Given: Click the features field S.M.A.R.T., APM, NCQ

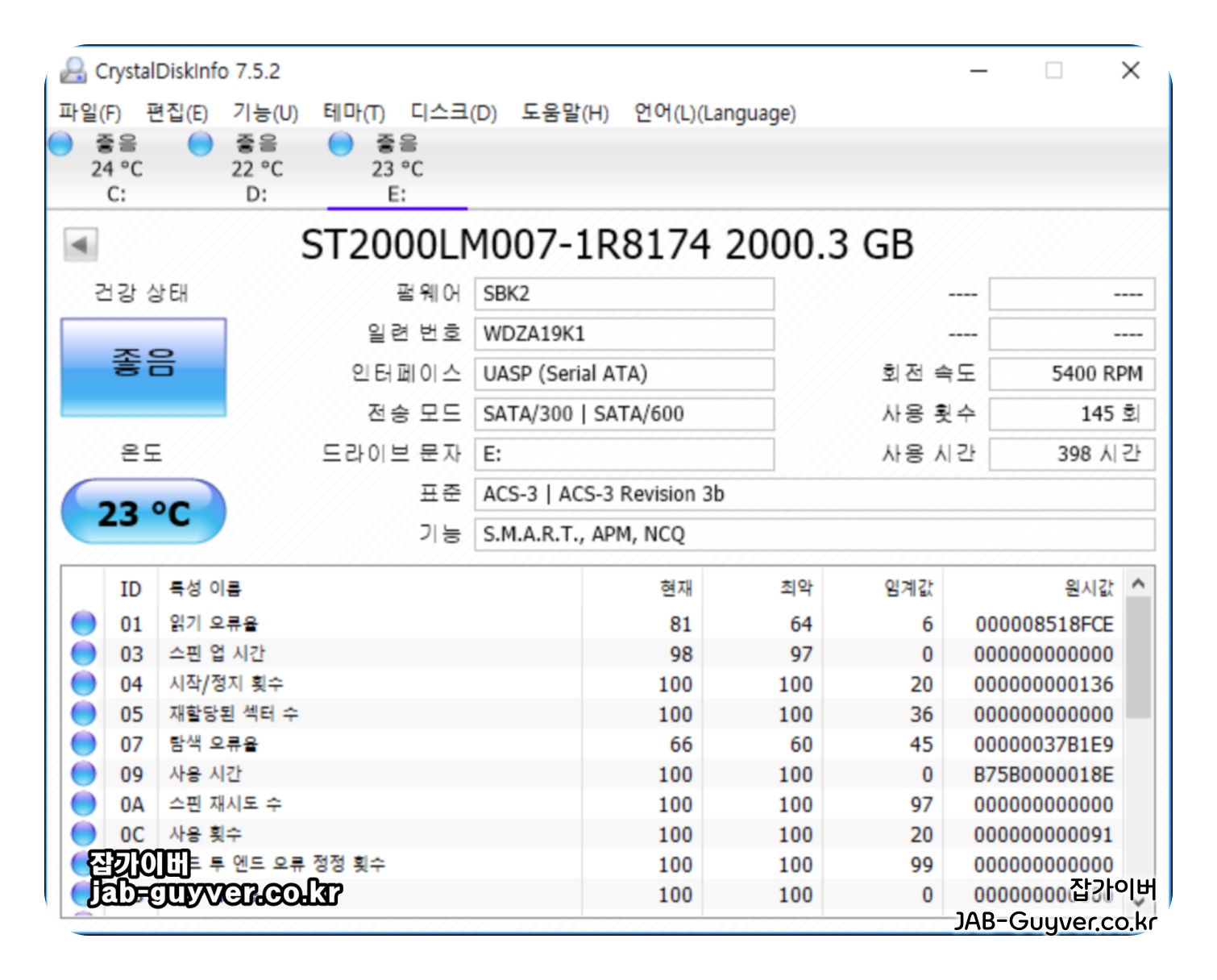Looking at the screenshot, I should (x=815, y=534).
